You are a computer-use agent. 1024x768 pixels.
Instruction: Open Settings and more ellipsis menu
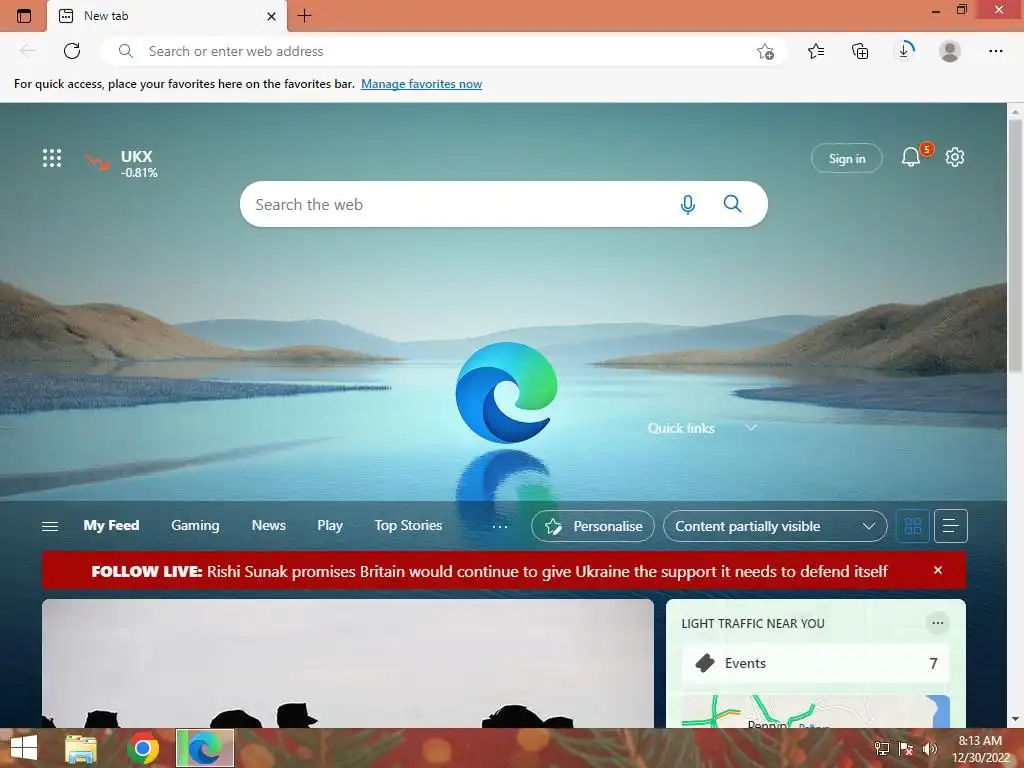(995, 51)
